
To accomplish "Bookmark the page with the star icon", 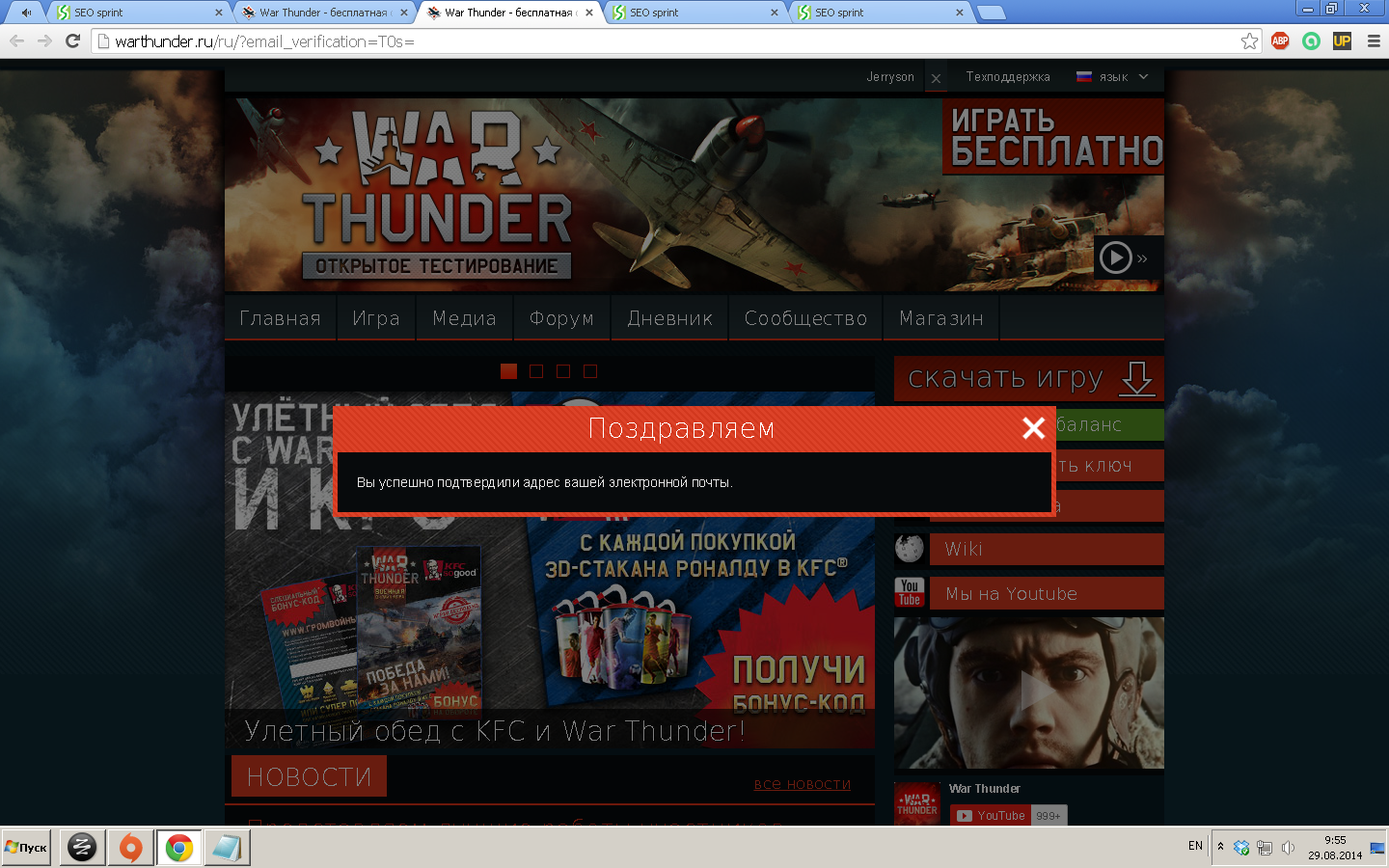I will click(x=1249, y=41).
